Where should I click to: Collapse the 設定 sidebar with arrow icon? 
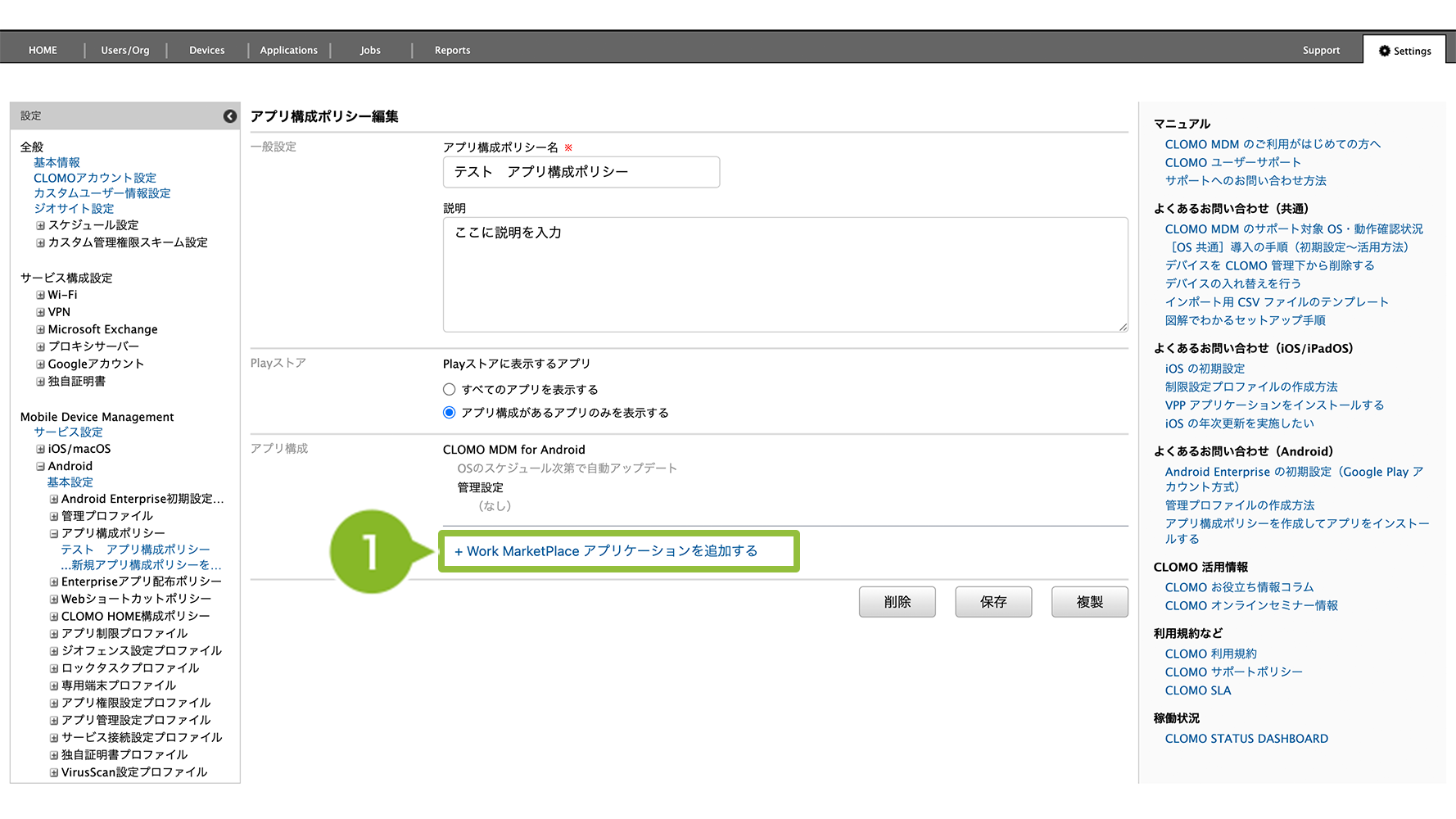[x=230, y=116]
